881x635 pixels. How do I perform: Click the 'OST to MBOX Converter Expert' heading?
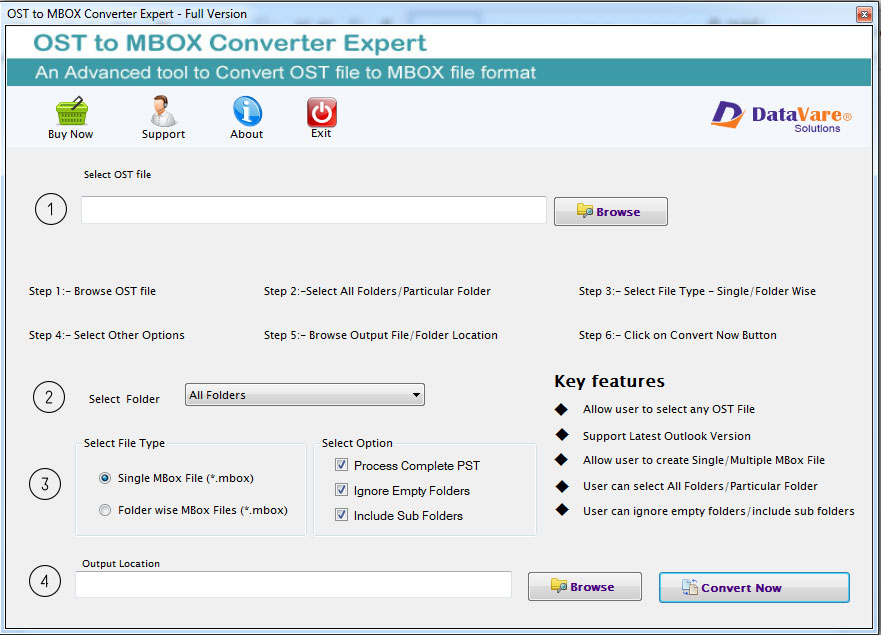(x=230, y=43)
